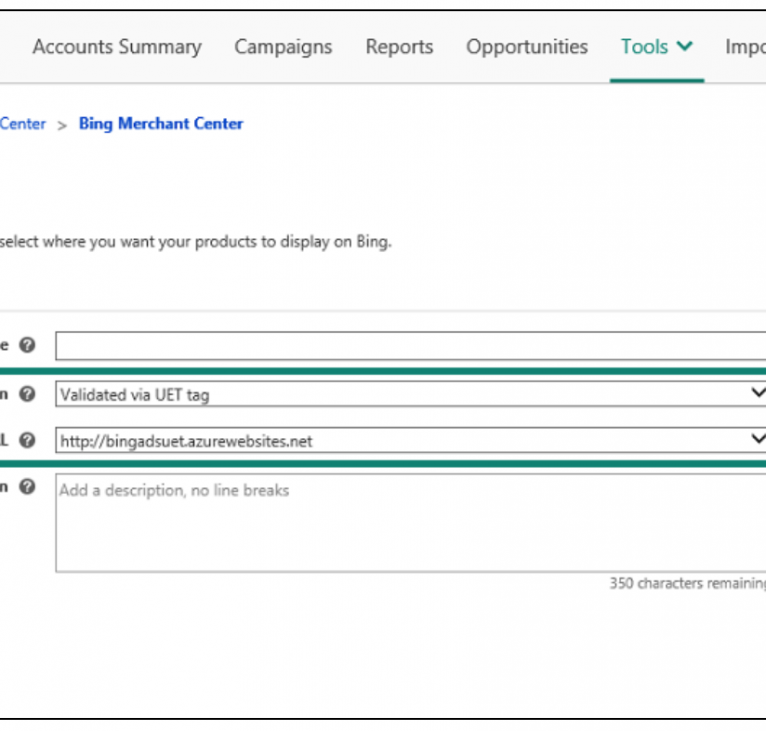This screenshot has width=766, height=731.
Task: Open the partially visible Import tab
Action: tap(745, 47)
